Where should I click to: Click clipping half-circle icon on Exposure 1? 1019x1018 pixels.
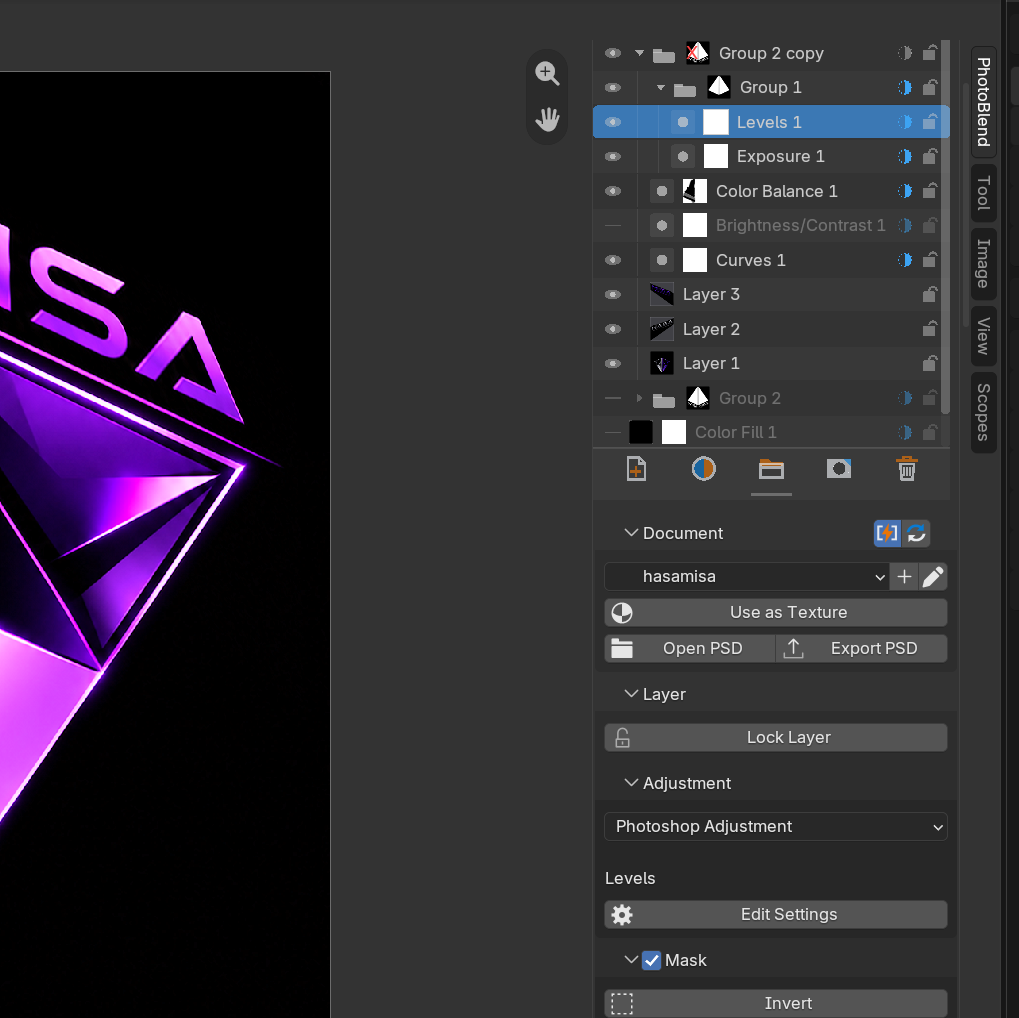click(x=905, y=157)
